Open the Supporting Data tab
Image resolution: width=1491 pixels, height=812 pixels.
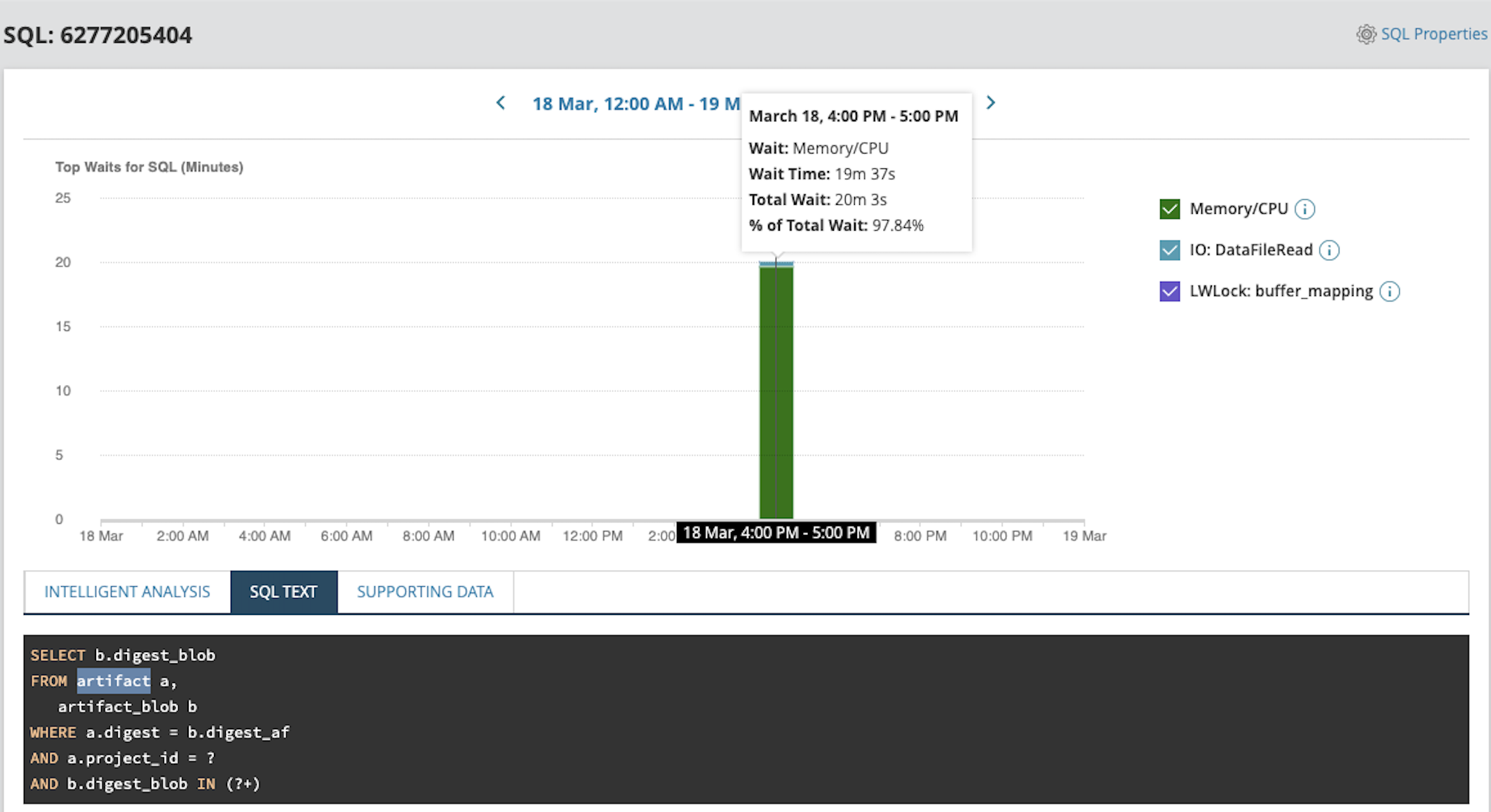pyautogui.click(x=425, y=591)
